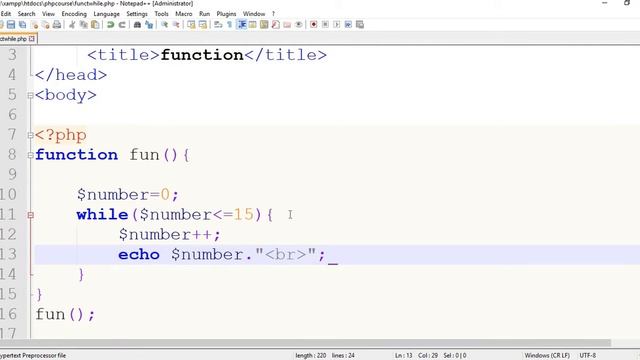Image resolution: width=640 pixels, height=360 pixels.
Task: Open the Run menu
Action: click(x=204, y=14)
